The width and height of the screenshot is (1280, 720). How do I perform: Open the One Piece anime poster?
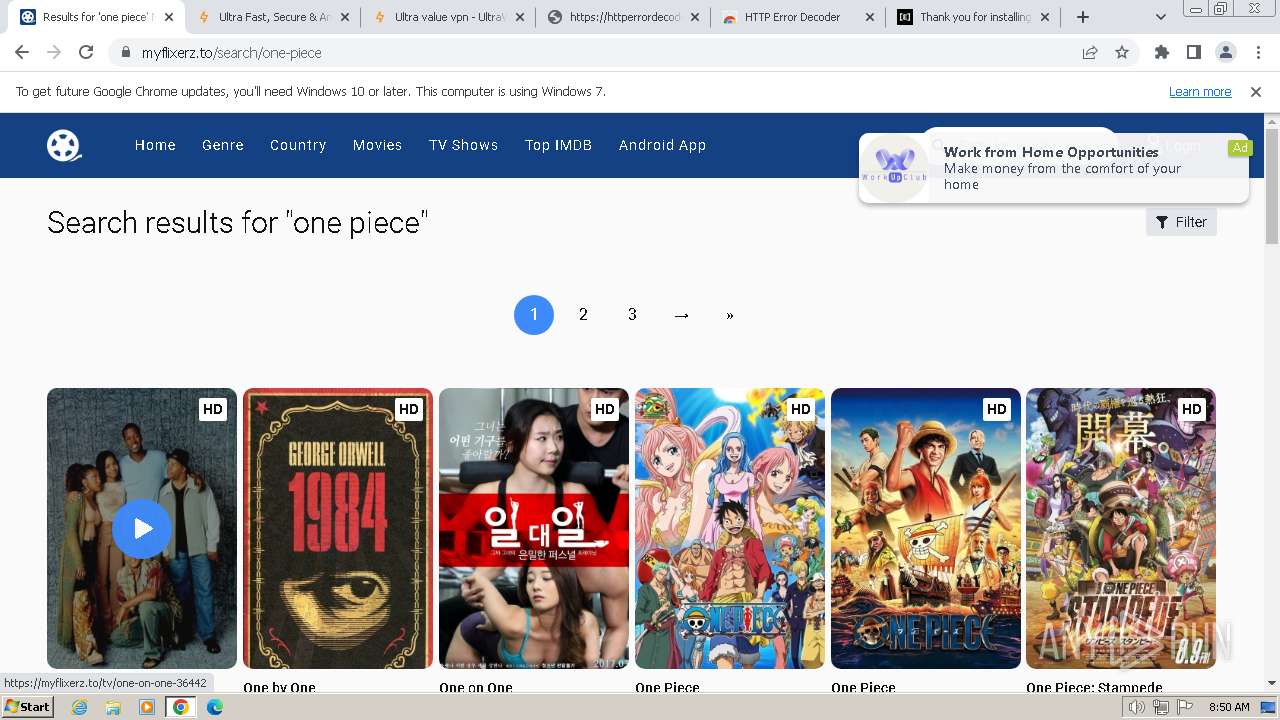click(730, 528)
